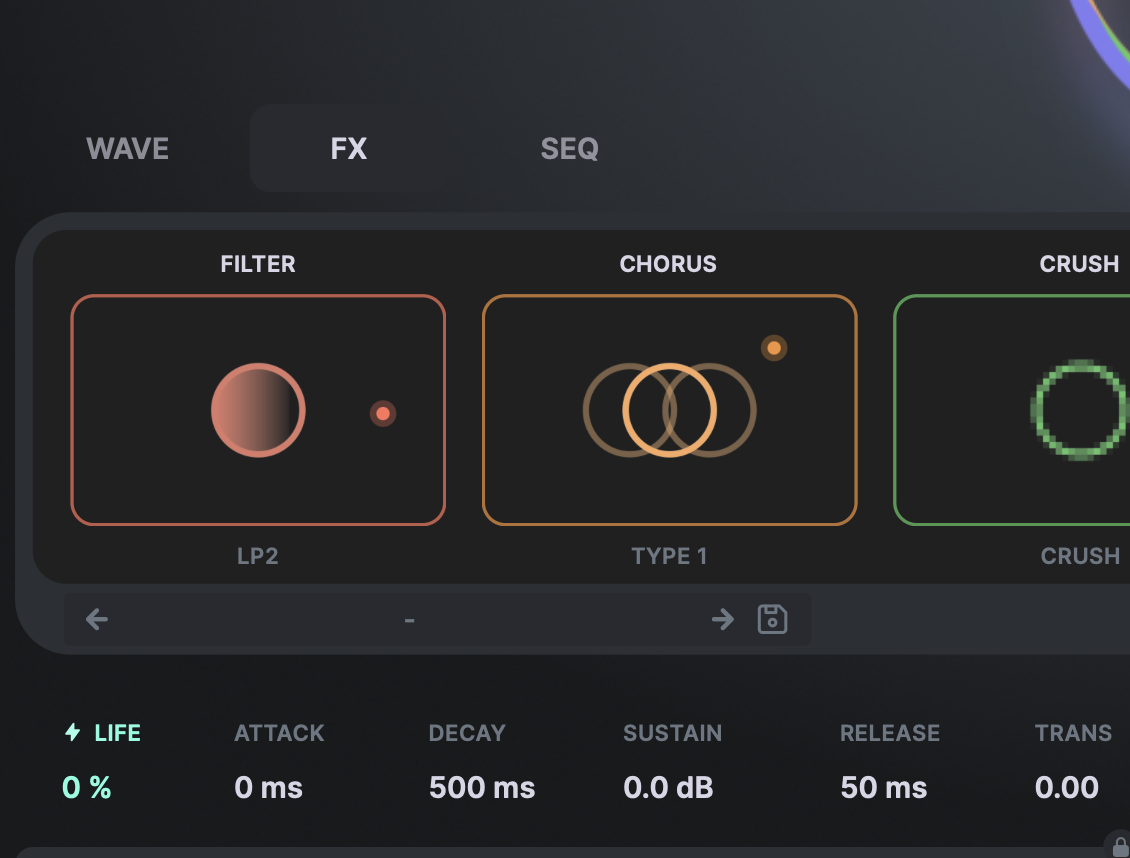This screenshot has height=858, width=1130.
Task: Switch to the SEQ tab
Action: click(x=569, y=149)
